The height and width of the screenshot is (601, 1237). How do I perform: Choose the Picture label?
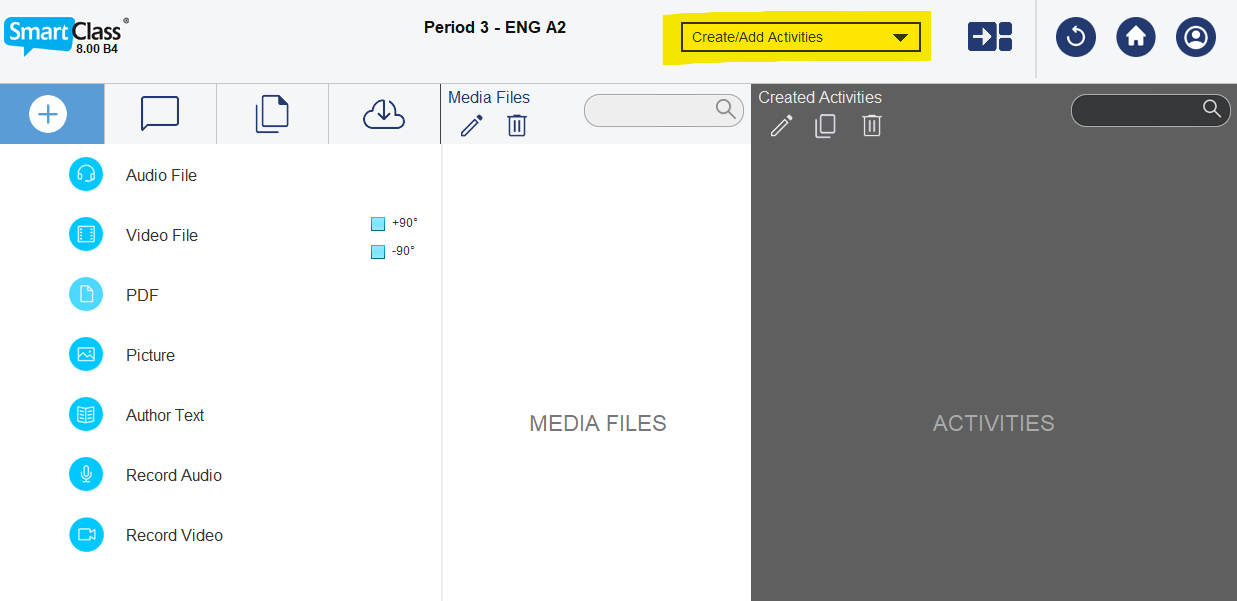pyautogui.click(x=150, y=355)
